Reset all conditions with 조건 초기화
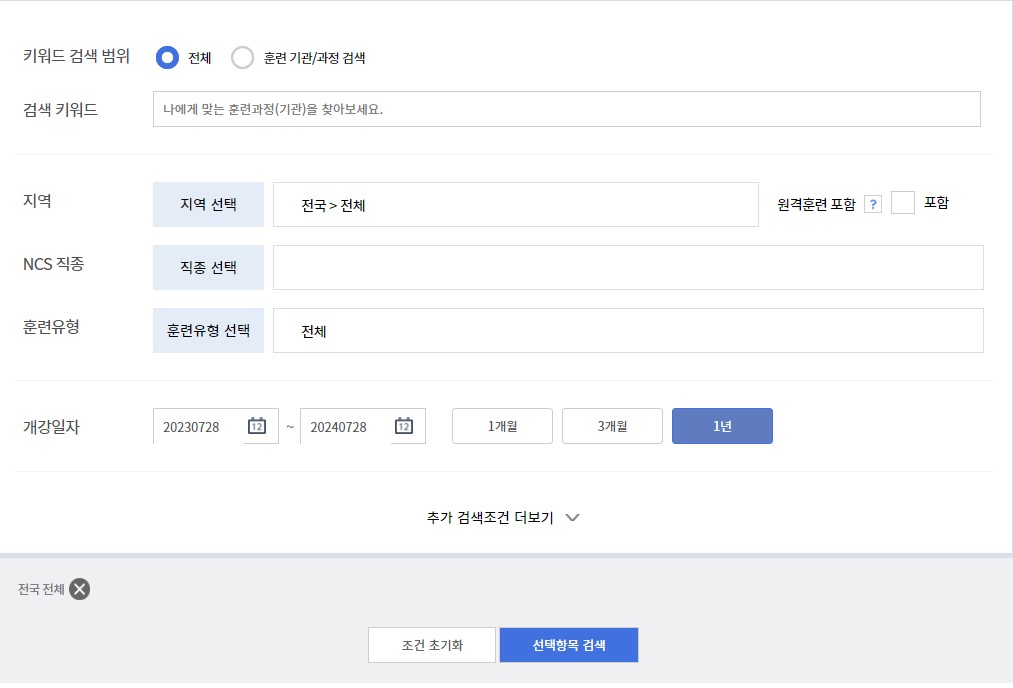Viewport: 1013px width, 688px height. [431, 644]
